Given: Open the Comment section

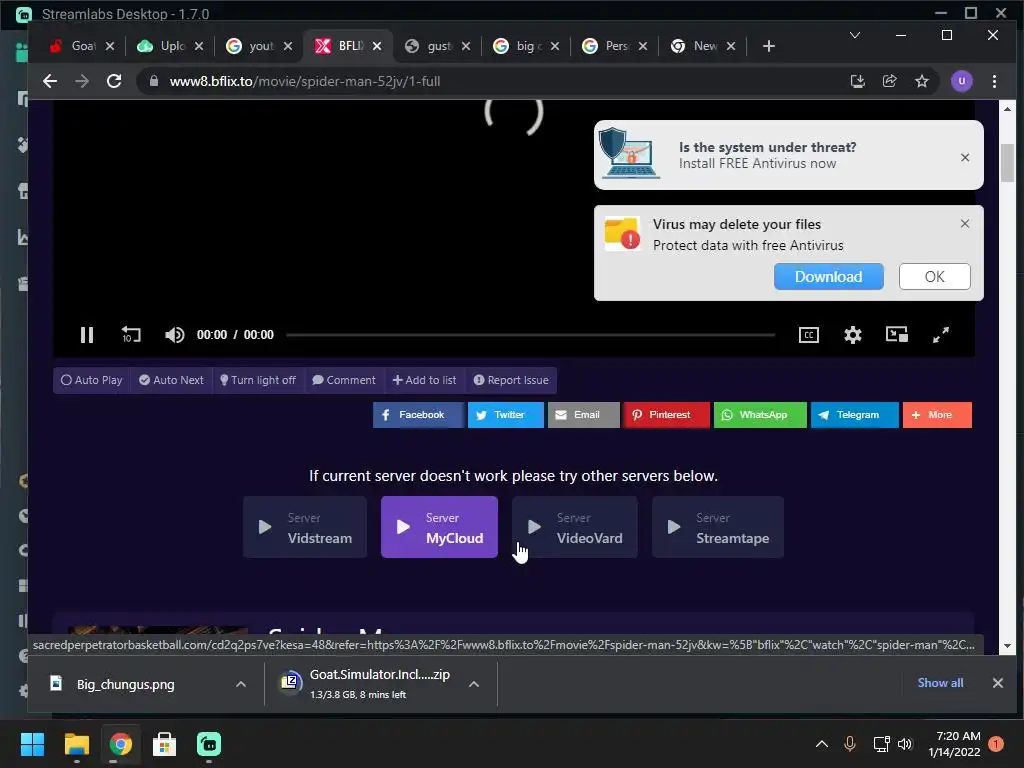Looking at the screenshot, I should 344,380.
